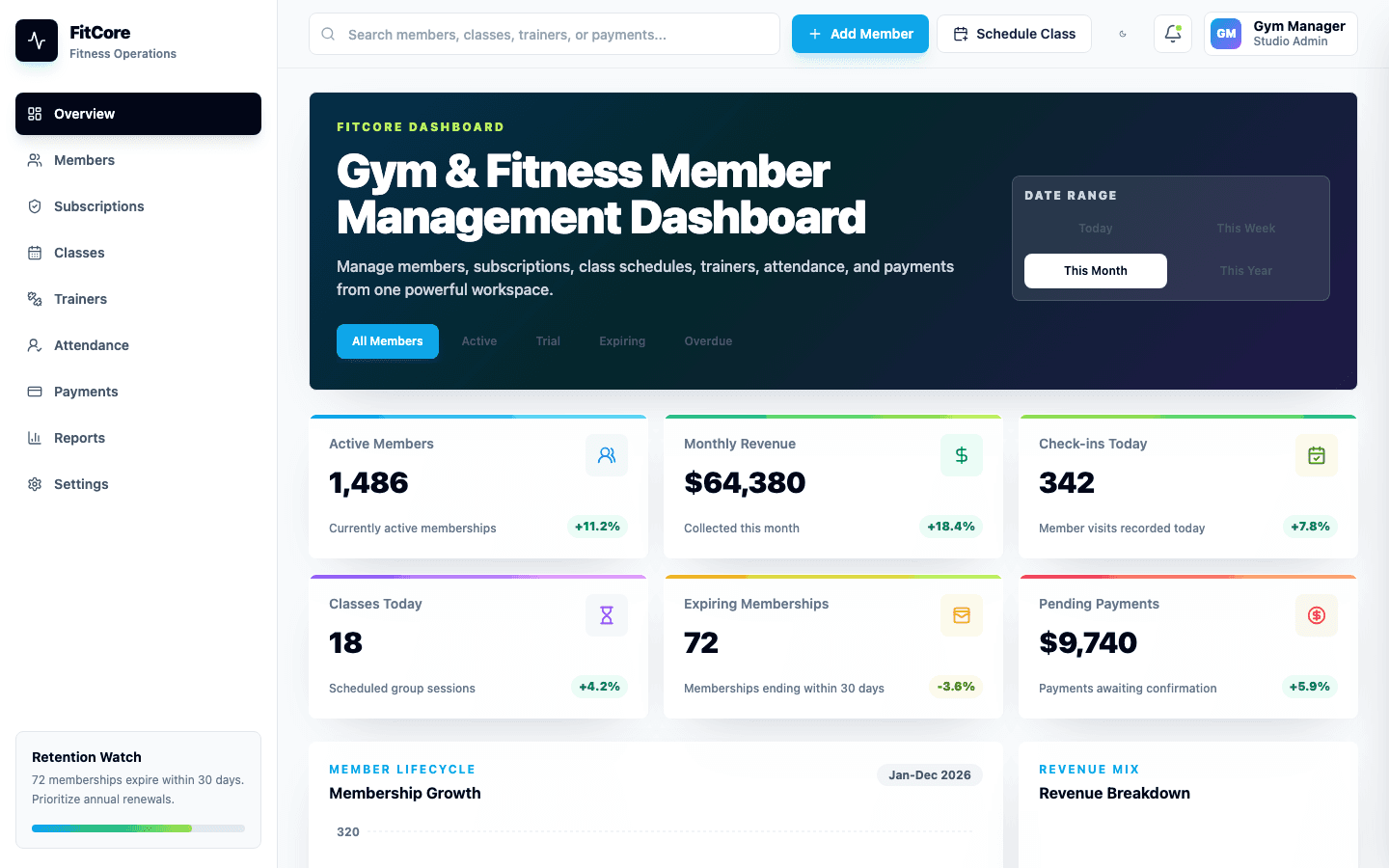Open the Classes page
The height and width of the screenshot is (868, 1389).
point(138,253)
